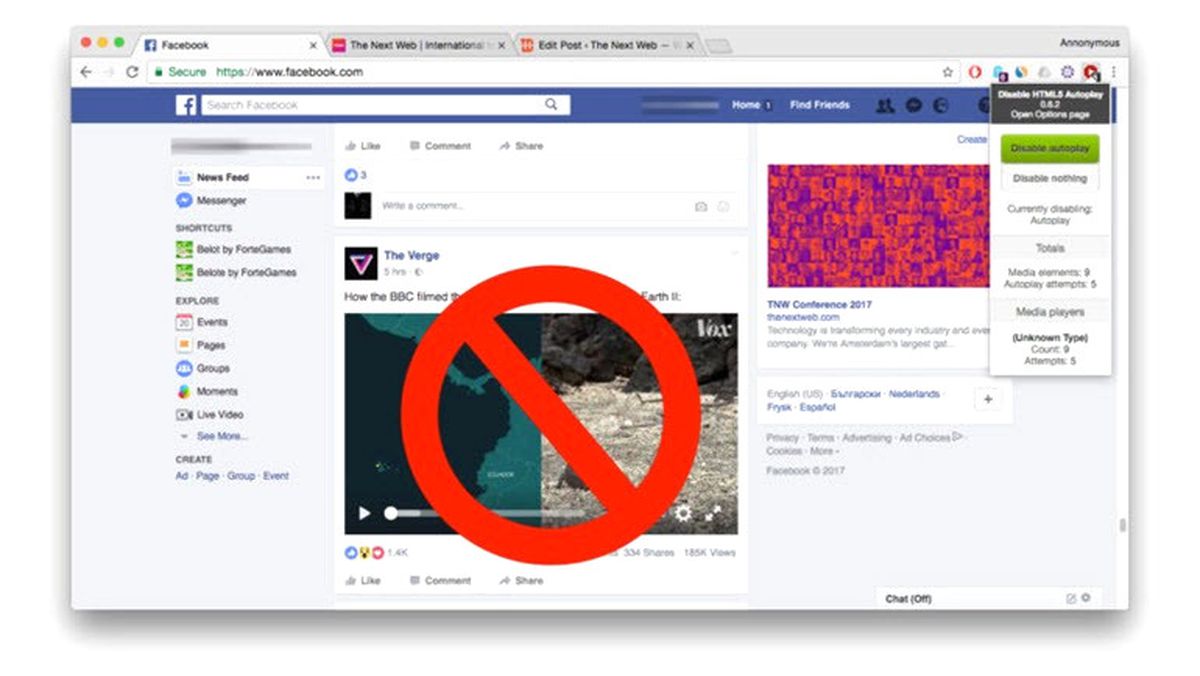This screenshot has height=676, width=1200.
Task: Open Options page link in extension popup
Action: [x=1049, y=114]
